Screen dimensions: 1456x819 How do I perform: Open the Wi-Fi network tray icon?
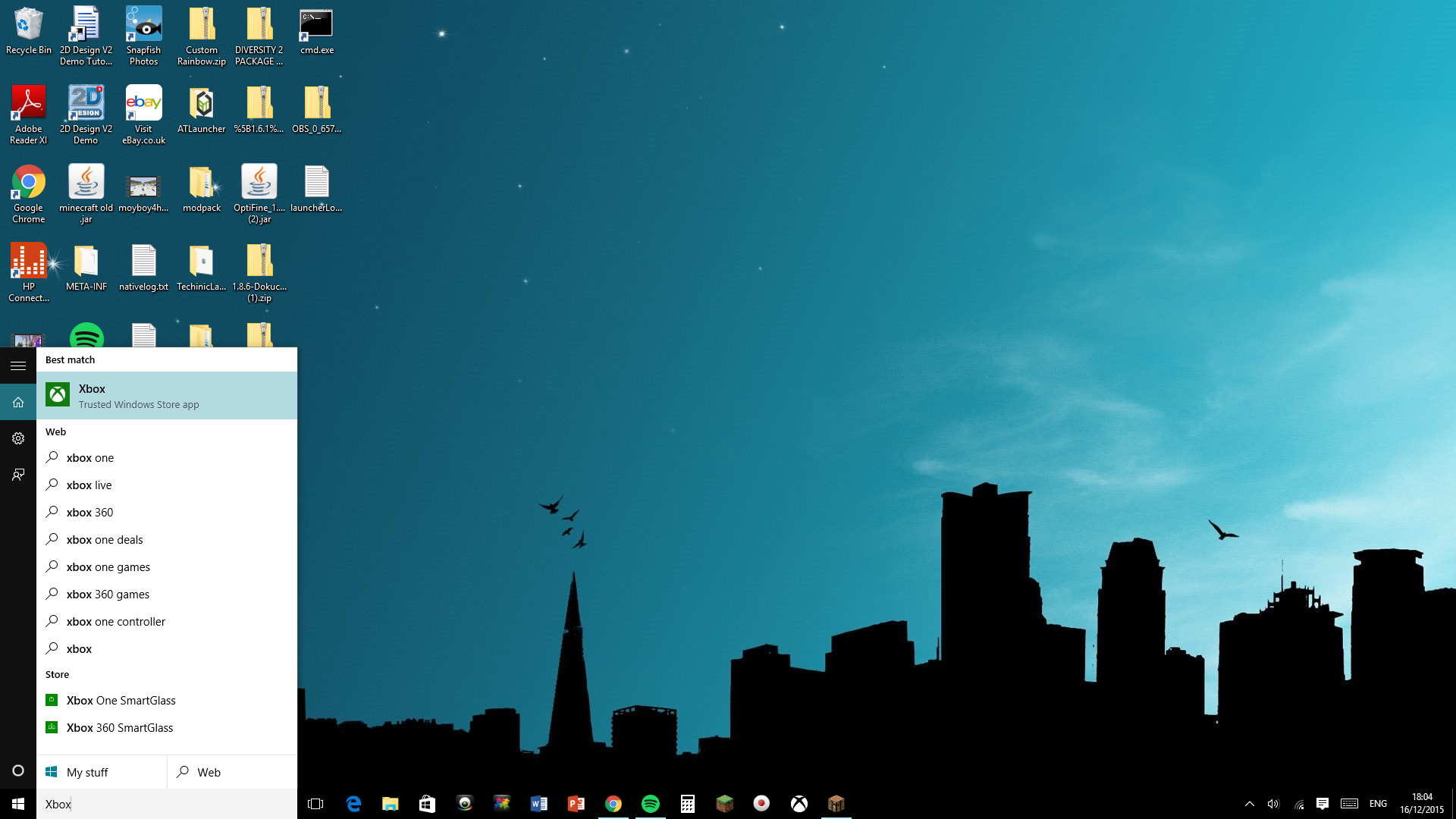1299,804
